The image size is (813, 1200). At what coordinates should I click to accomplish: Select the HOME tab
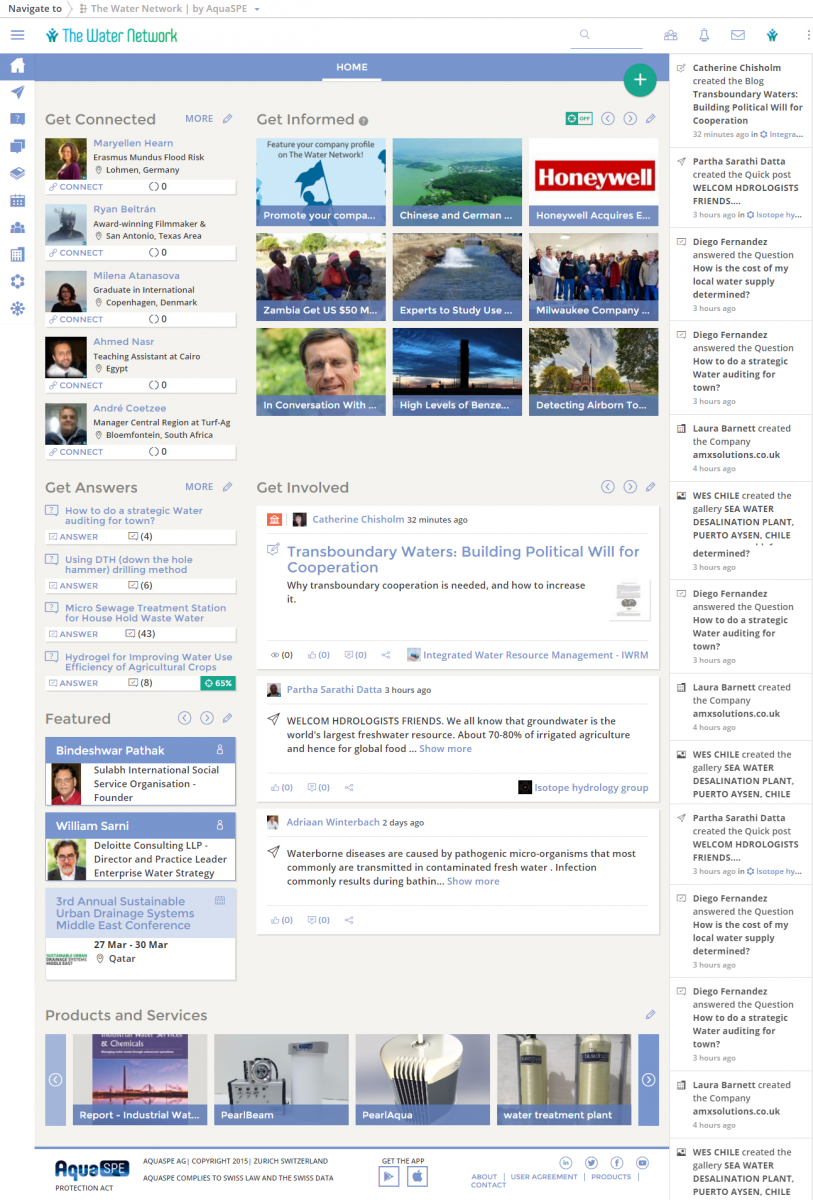point(352,67)
